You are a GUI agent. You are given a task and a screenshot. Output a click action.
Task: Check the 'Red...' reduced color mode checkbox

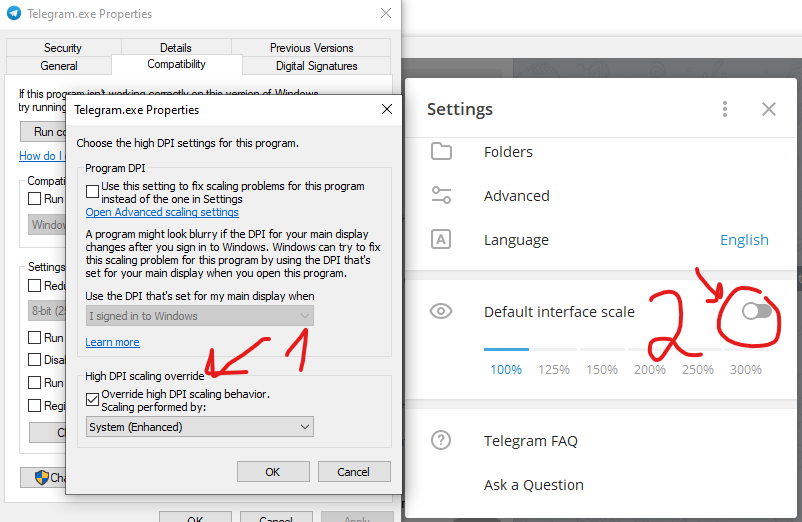[x=34, y=285]
